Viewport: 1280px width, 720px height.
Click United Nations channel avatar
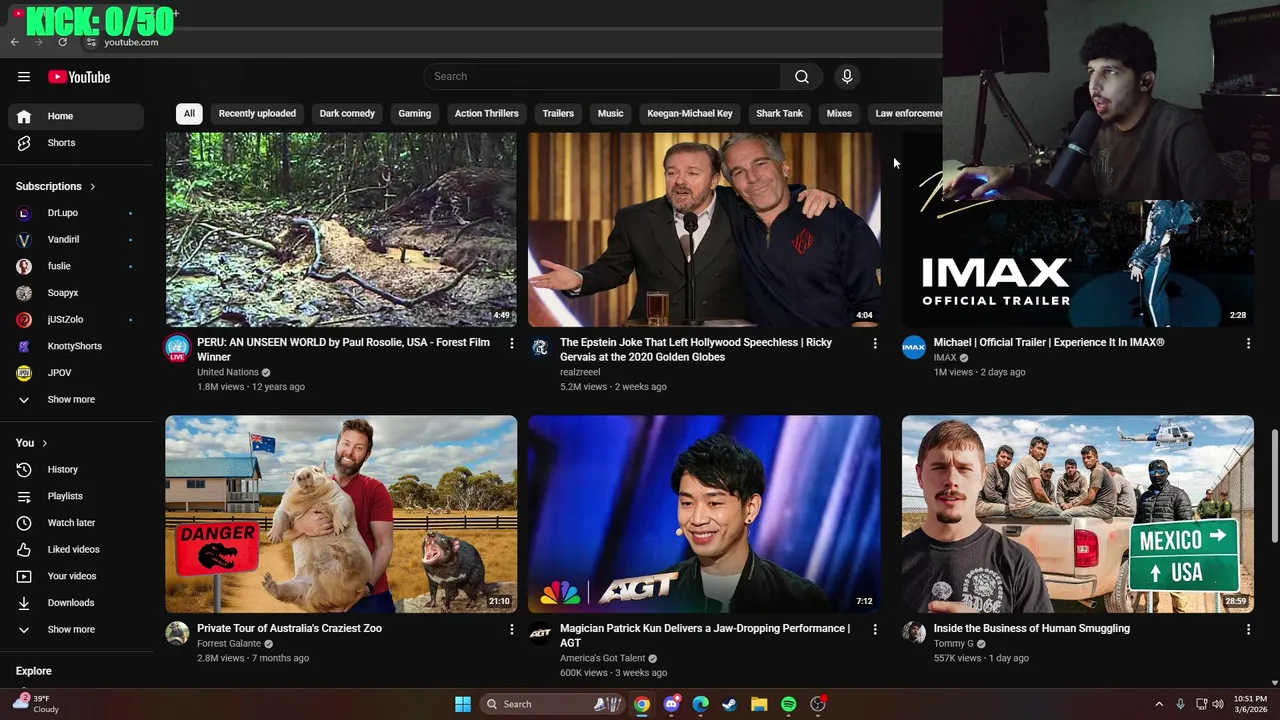pos(177,347)
